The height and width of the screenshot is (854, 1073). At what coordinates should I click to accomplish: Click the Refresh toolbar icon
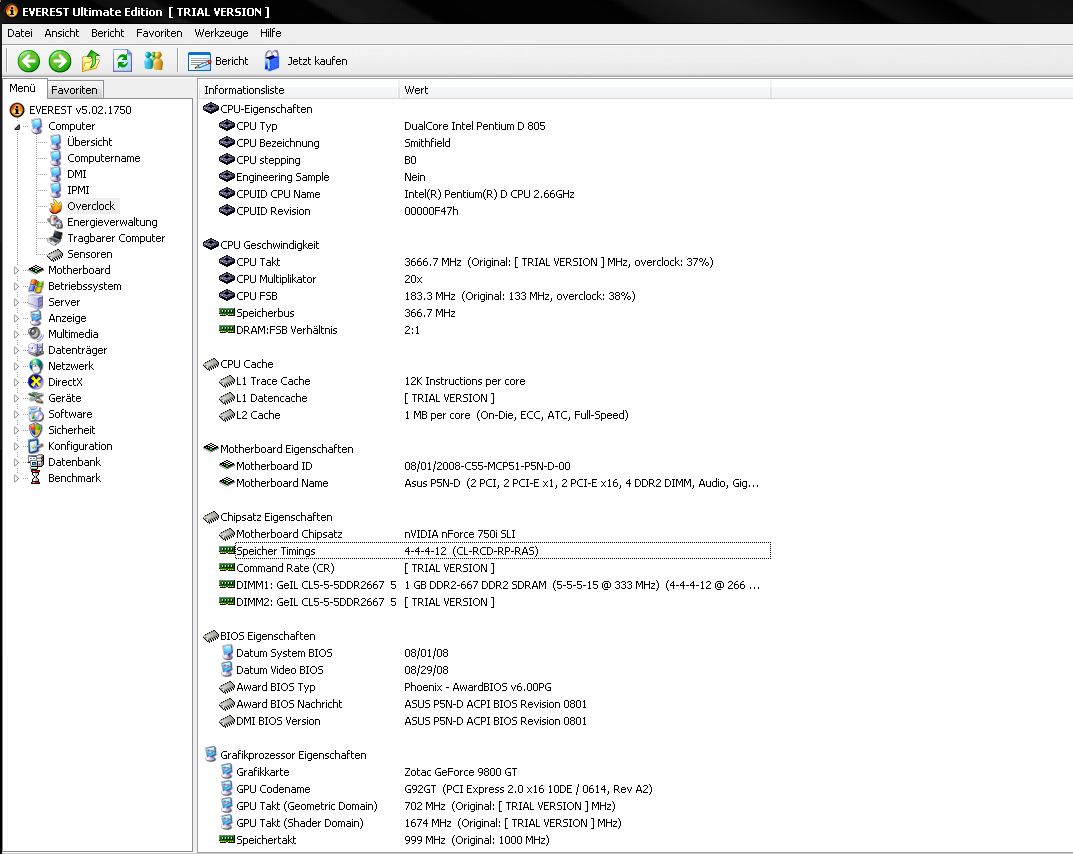coord(122,61)
